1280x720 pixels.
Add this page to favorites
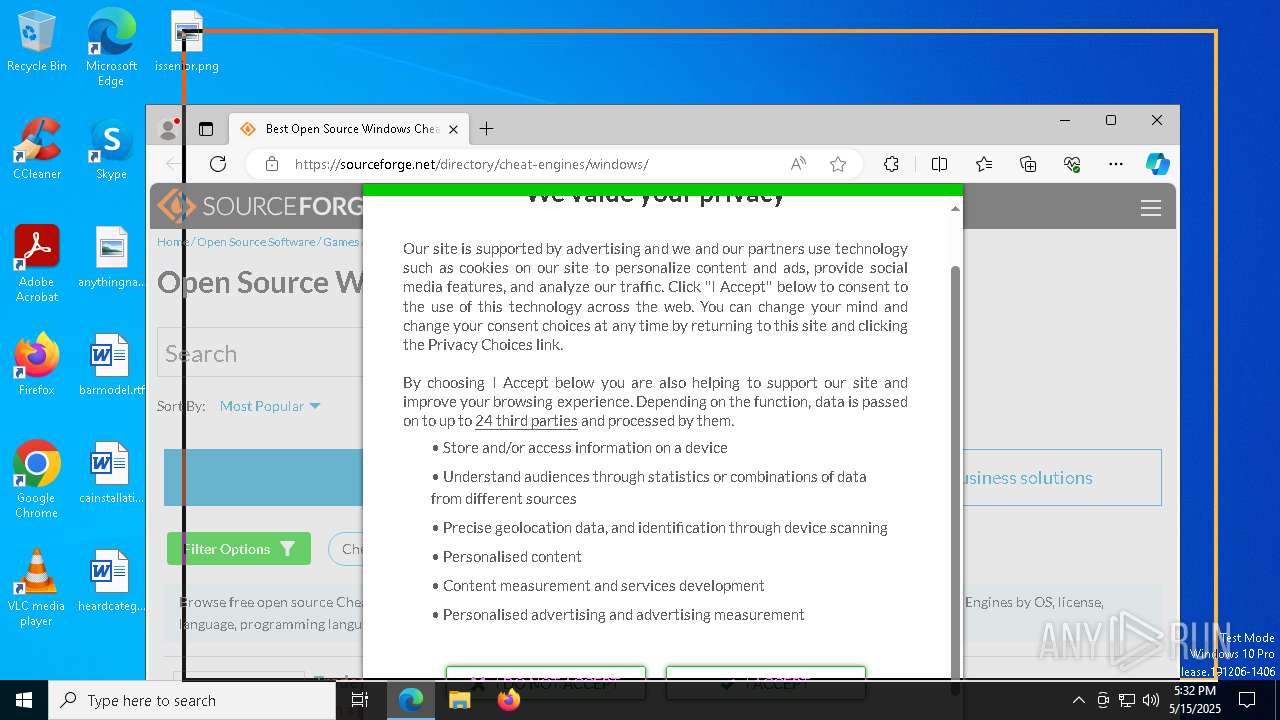[838, 164]
